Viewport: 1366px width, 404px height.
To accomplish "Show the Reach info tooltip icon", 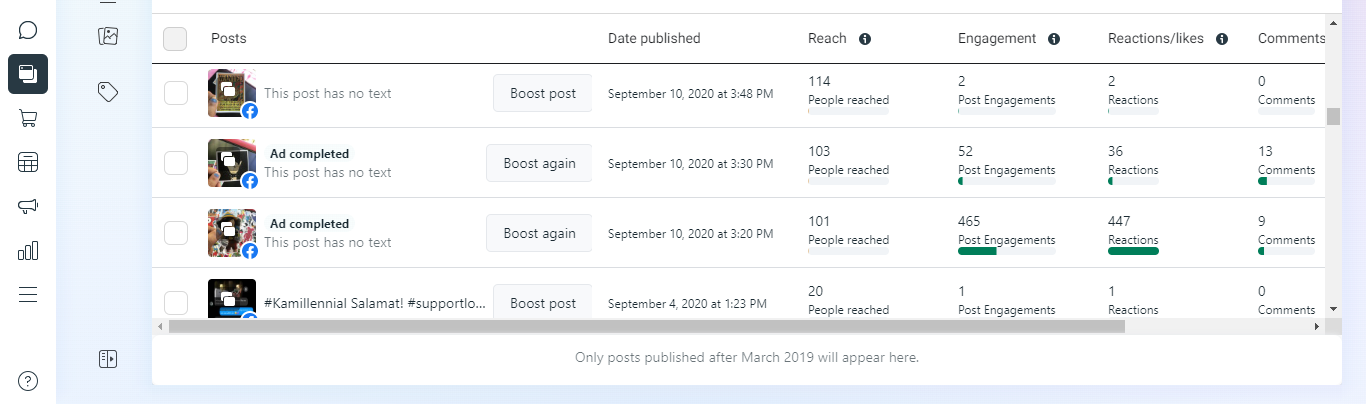I will pyautogui.click(x=865, y=39).
